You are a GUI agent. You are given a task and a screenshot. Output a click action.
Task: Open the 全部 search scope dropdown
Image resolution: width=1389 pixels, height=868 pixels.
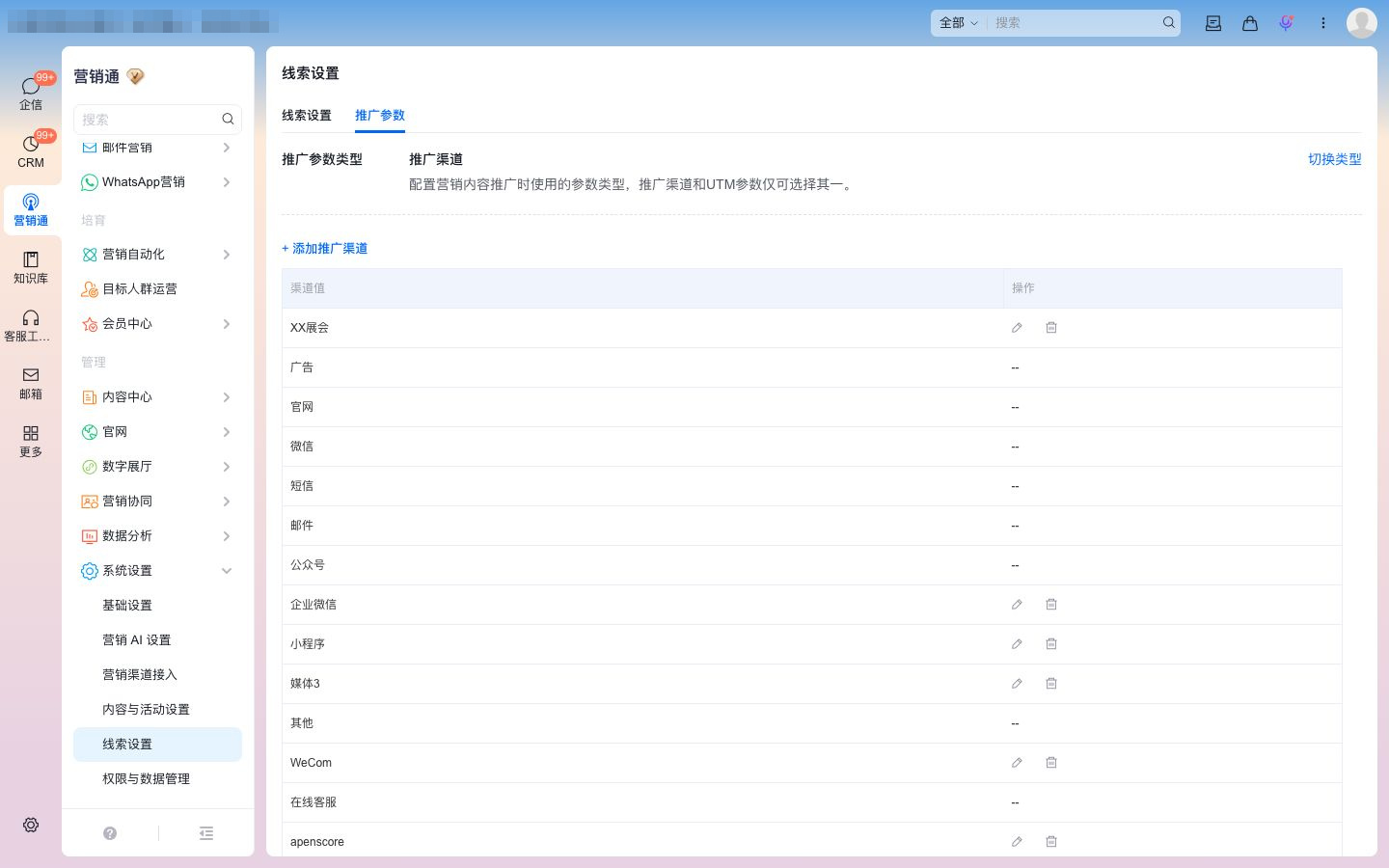958,23
